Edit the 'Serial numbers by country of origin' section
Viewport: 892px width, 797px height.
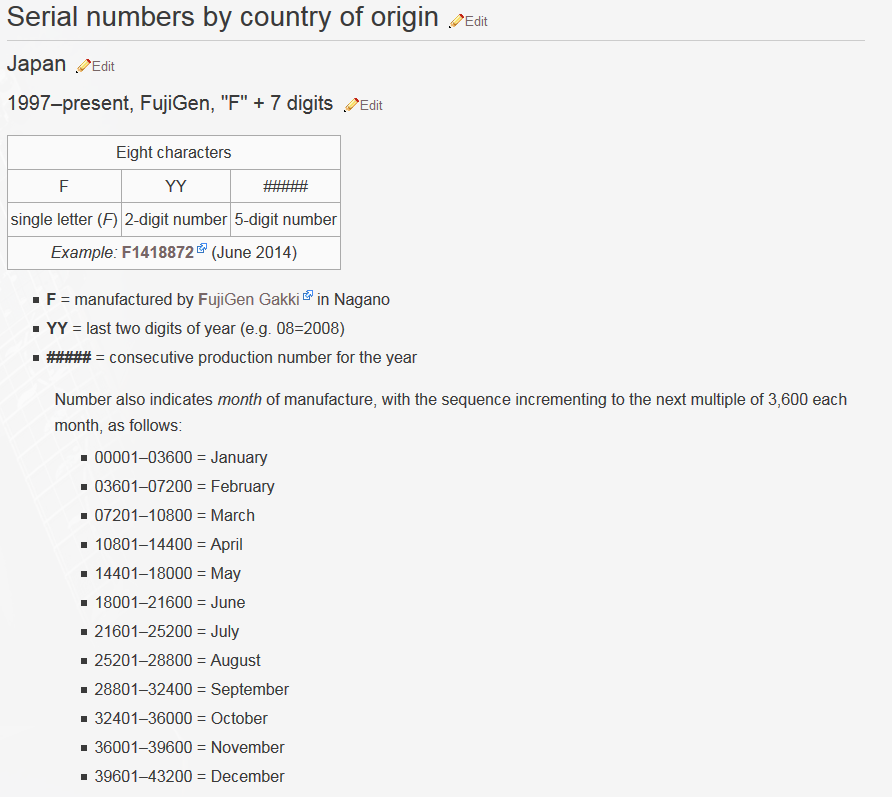click(x=476, y=22)
